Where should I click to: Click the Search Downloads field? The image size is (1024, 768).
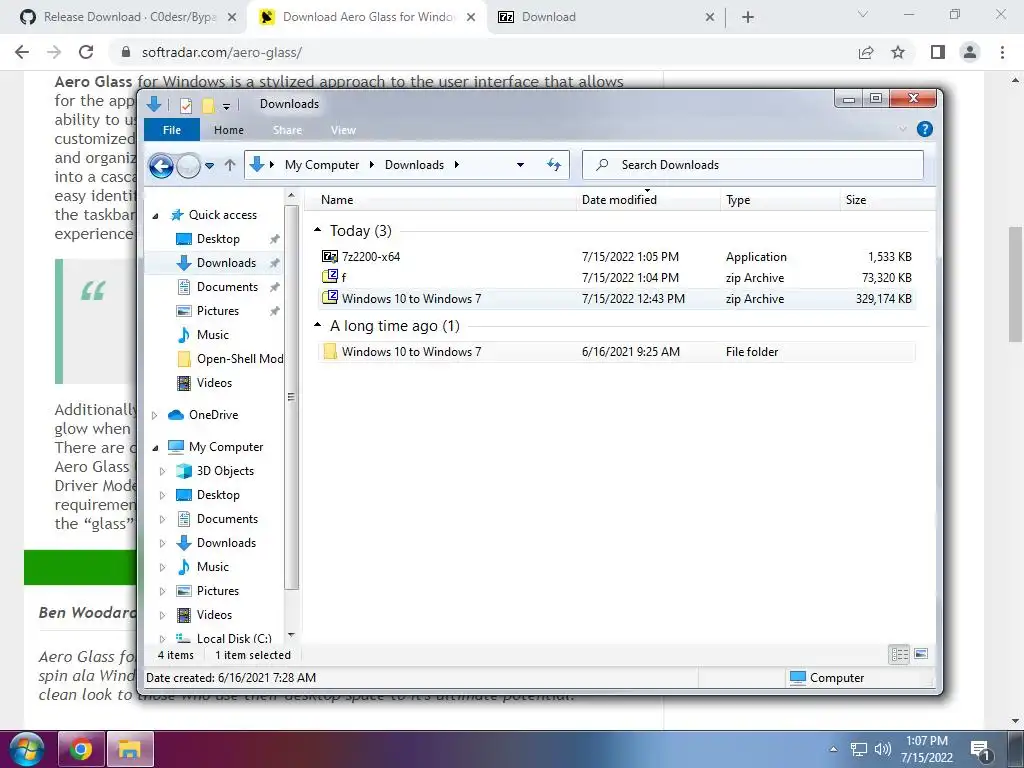click(x=752, y=165)
